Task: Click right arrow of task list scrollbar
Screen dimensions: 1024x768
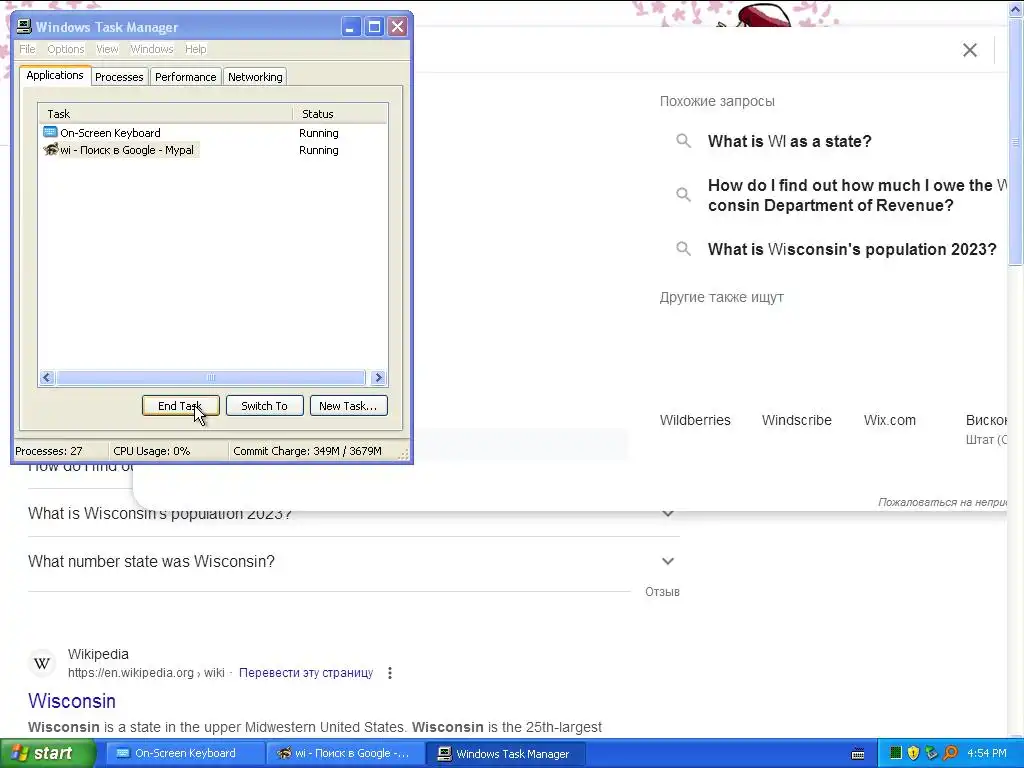Action: (x=378, y=377)
